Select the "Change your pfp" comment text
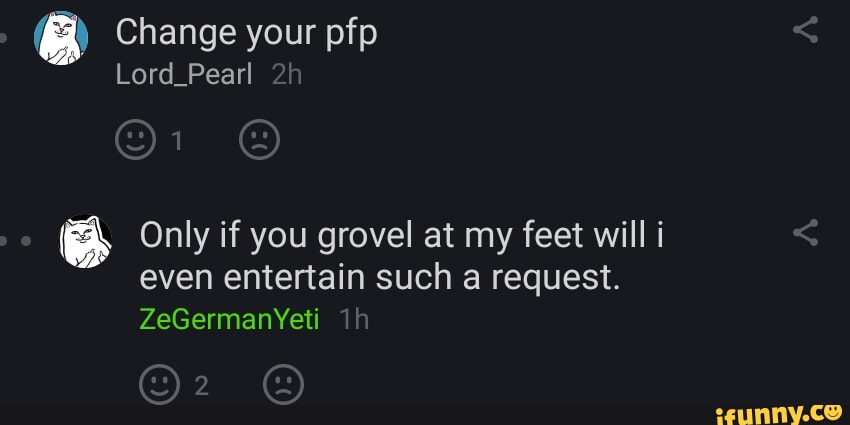The width and height of the screenshot is (850, 425). pos(246,34)
